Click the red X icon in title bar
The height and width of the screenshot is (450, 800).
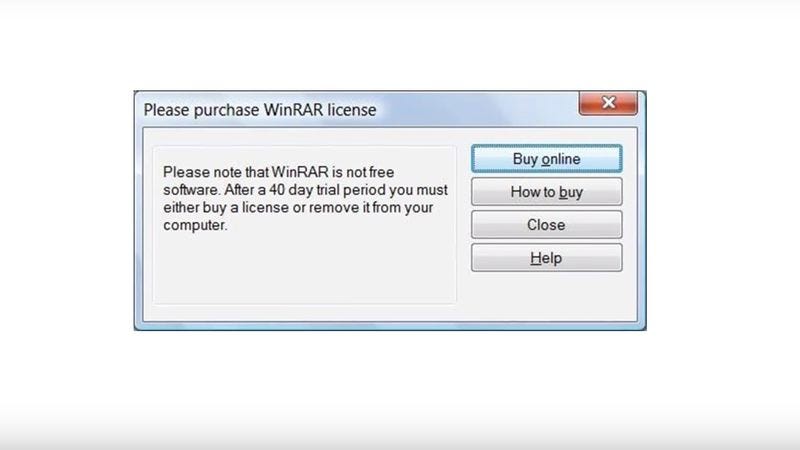coord(608,103)
